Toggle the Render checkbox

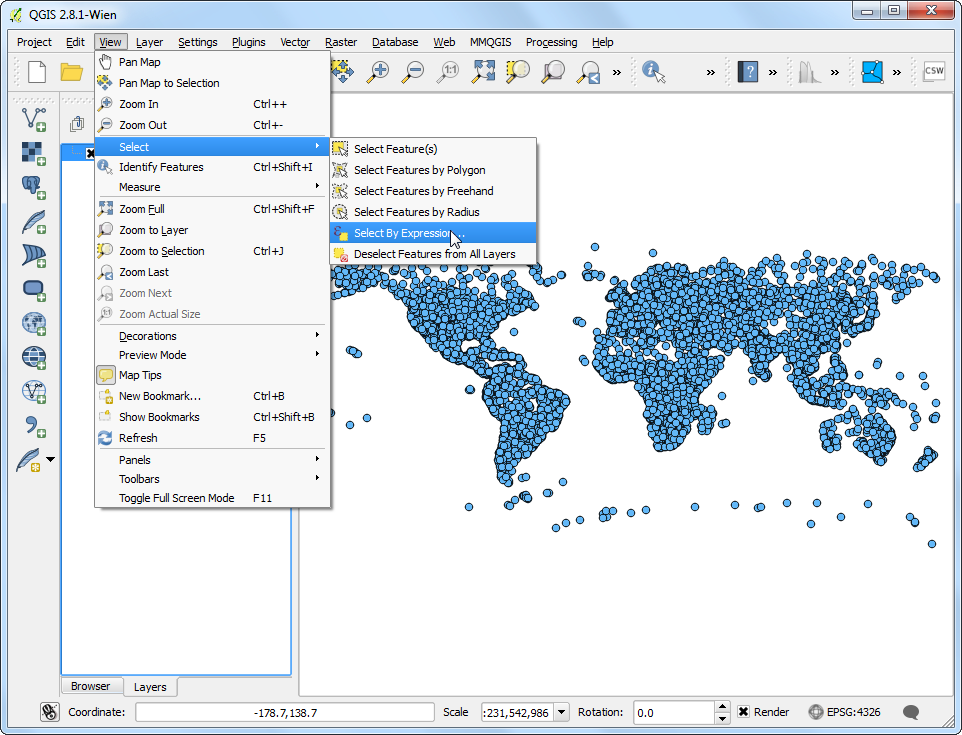[x=744, y=712]
